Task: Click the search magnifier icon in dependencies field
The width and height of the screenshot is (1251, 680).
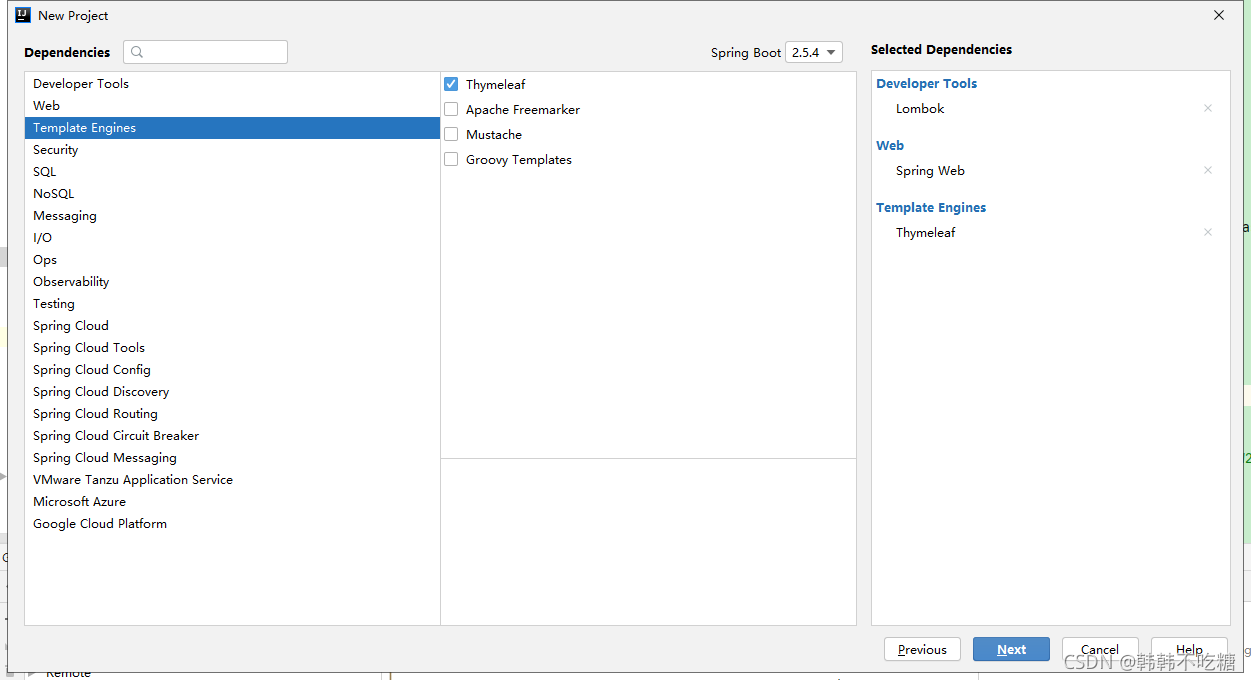Action: pyautogui.click(x=138, y=52)
